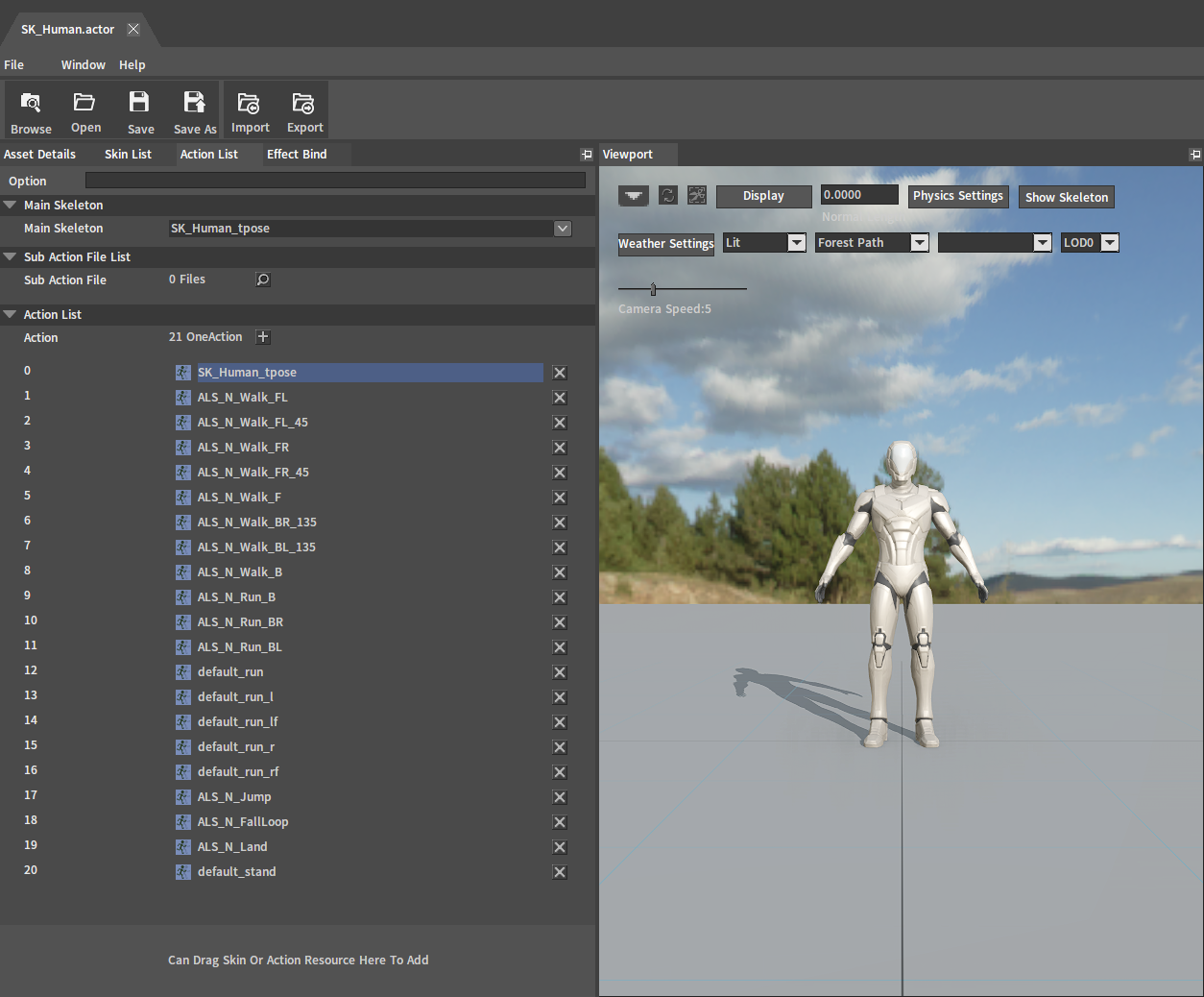
Task: Open the Main Skeleton dropdown
Action: tap(563, 229)
